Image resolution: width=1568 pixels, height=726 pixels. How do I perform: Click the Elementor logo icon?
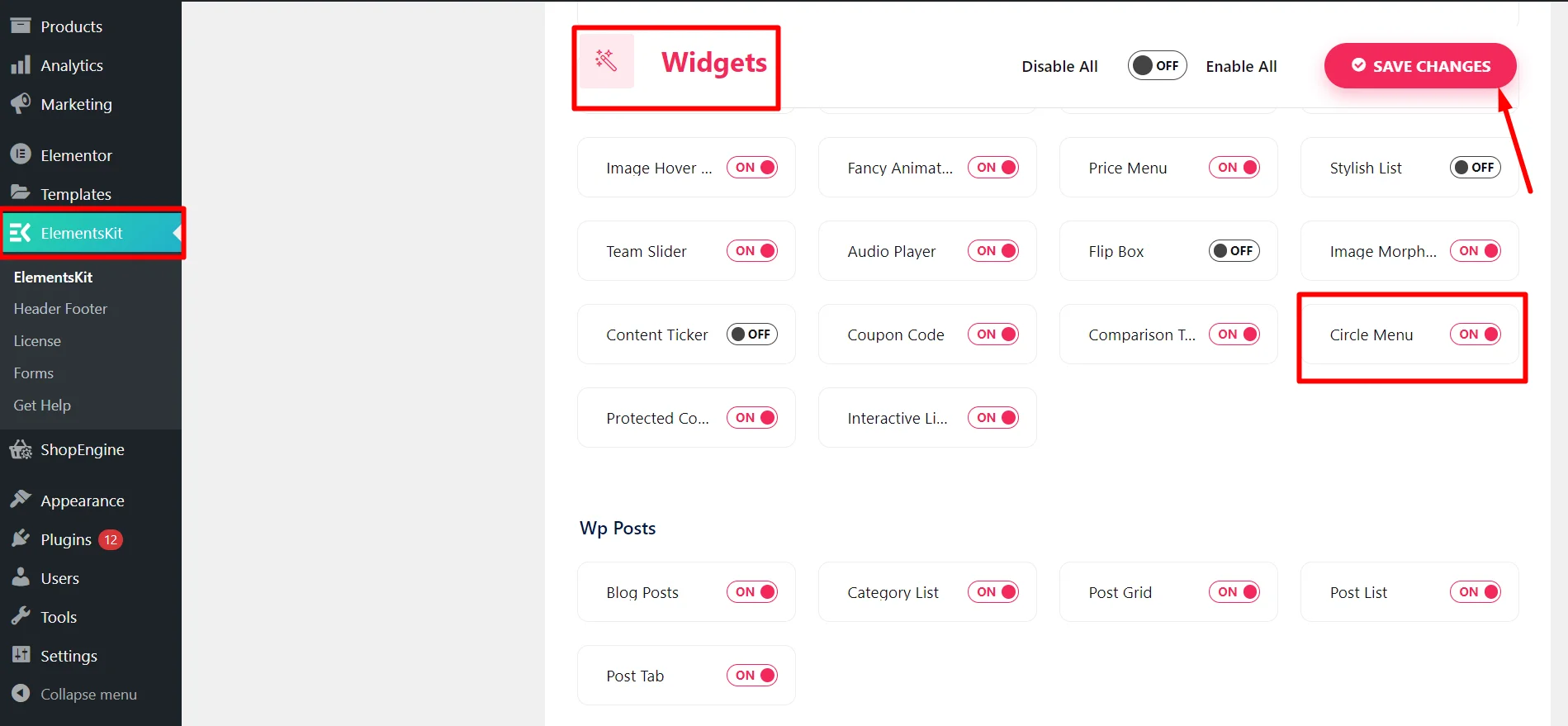click(21, 154)
